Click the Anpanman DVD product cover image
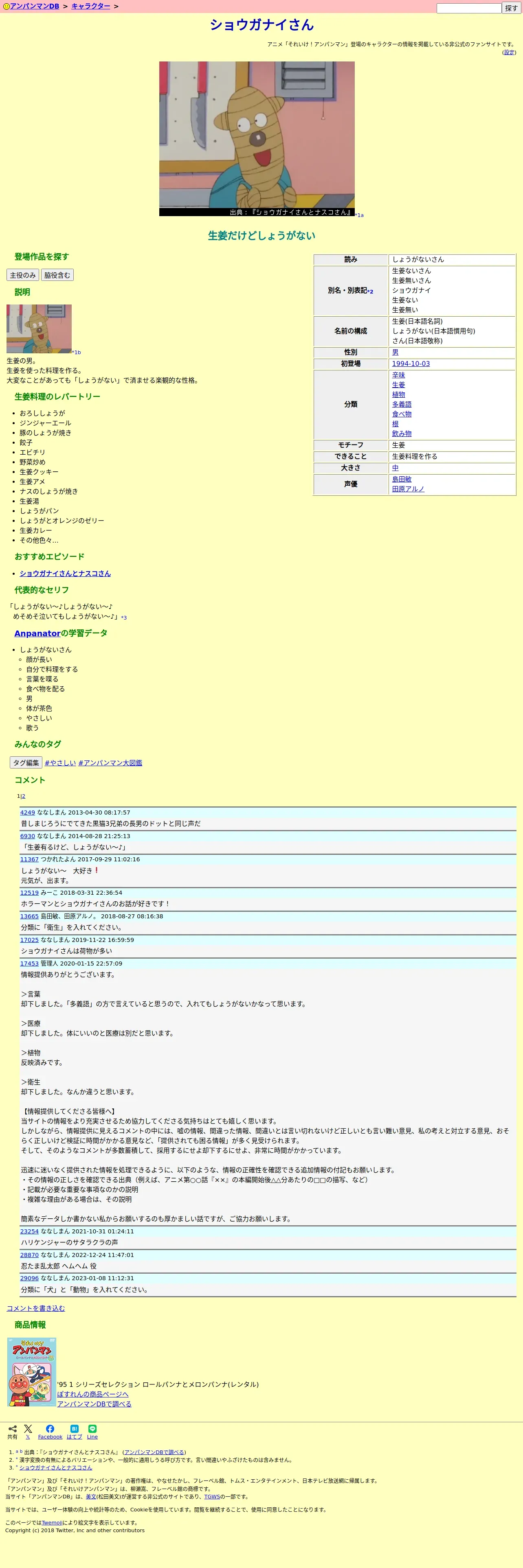This screenshot has height=1568, width=523. 32,1372
